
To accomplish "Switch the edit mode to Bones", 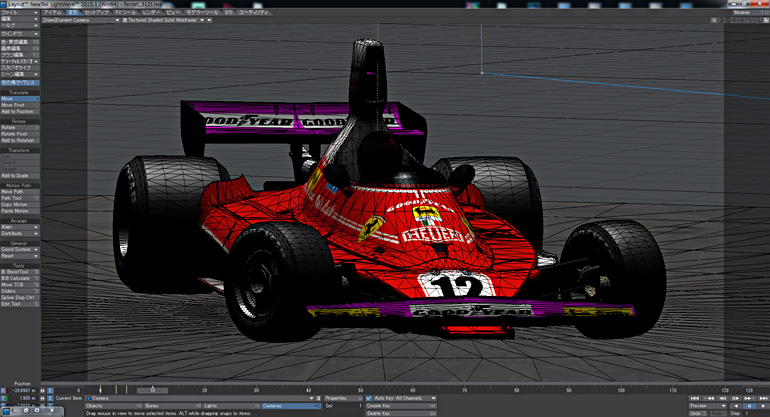I will (x=173, y=406).
